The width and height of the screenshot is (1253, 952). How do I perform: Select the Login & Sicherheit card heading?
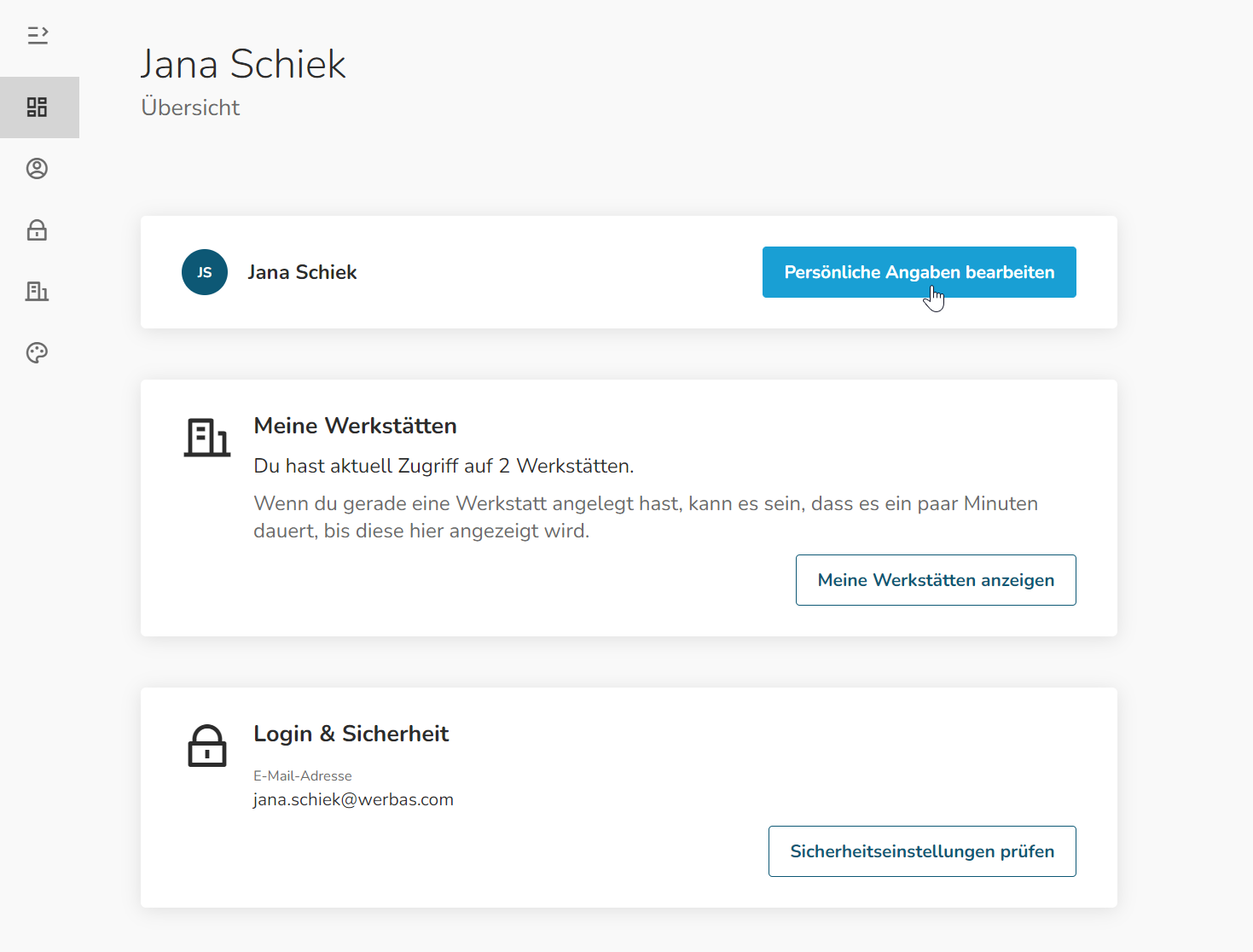click(x=351, y=734)
